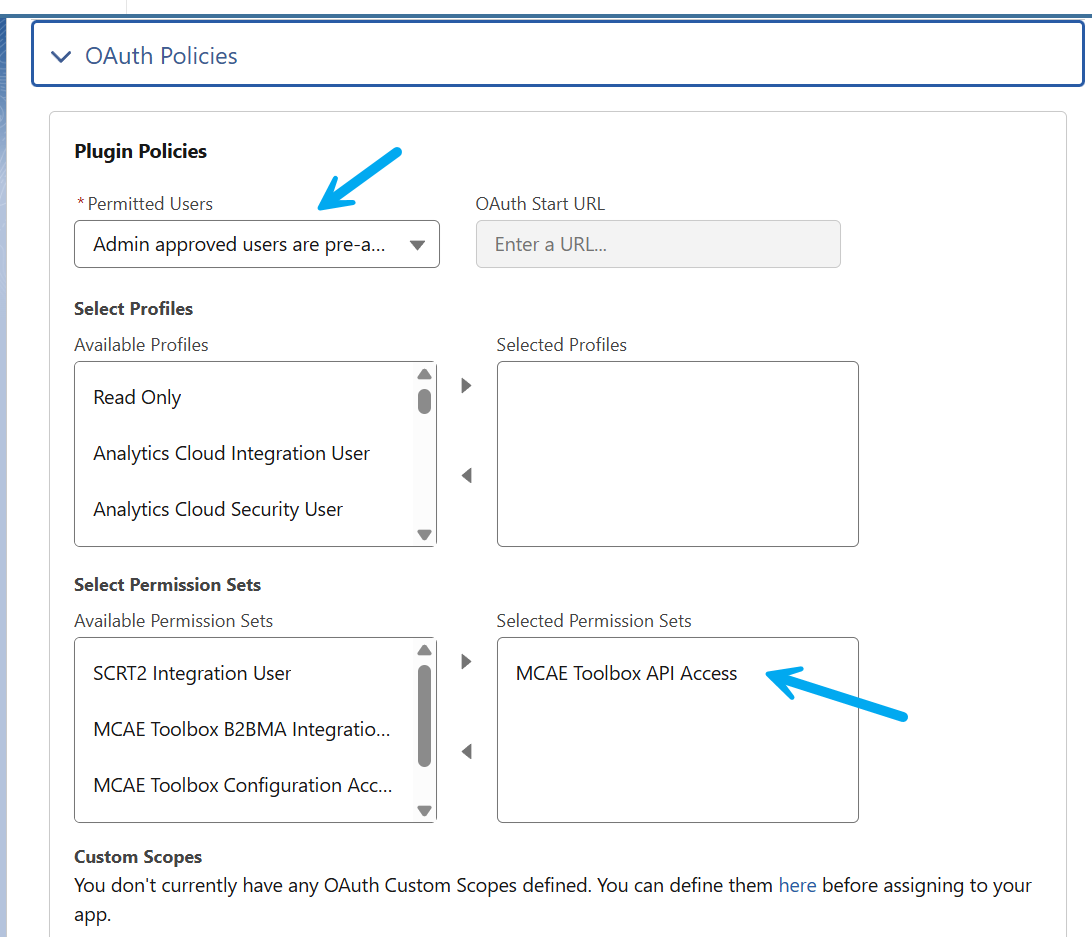Click the Available Profiles scrollbar thumb

click(x=424, y=401)
